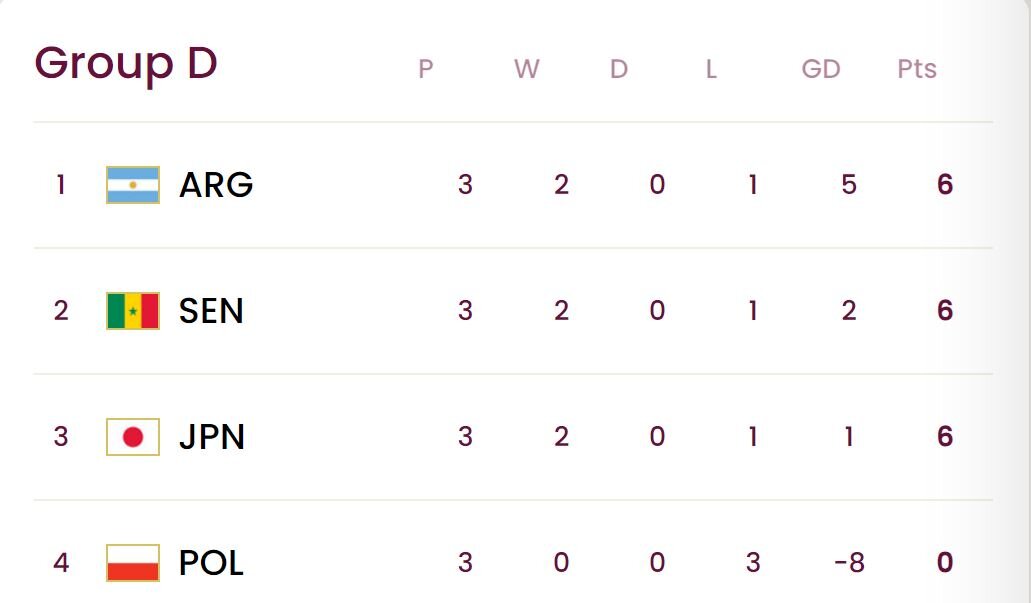Click the L column header
This screenshot has height=603, width=1031.
(711, 68)
